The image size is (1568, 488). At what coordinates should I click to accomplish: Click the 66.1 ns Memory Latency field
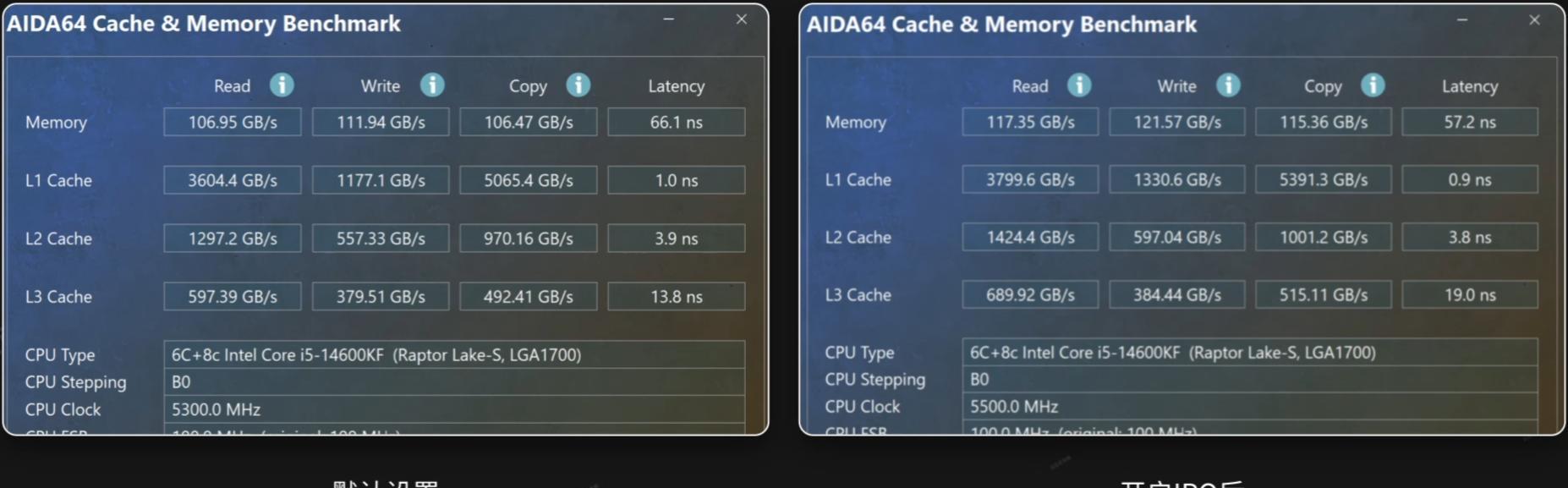point(676,122)
